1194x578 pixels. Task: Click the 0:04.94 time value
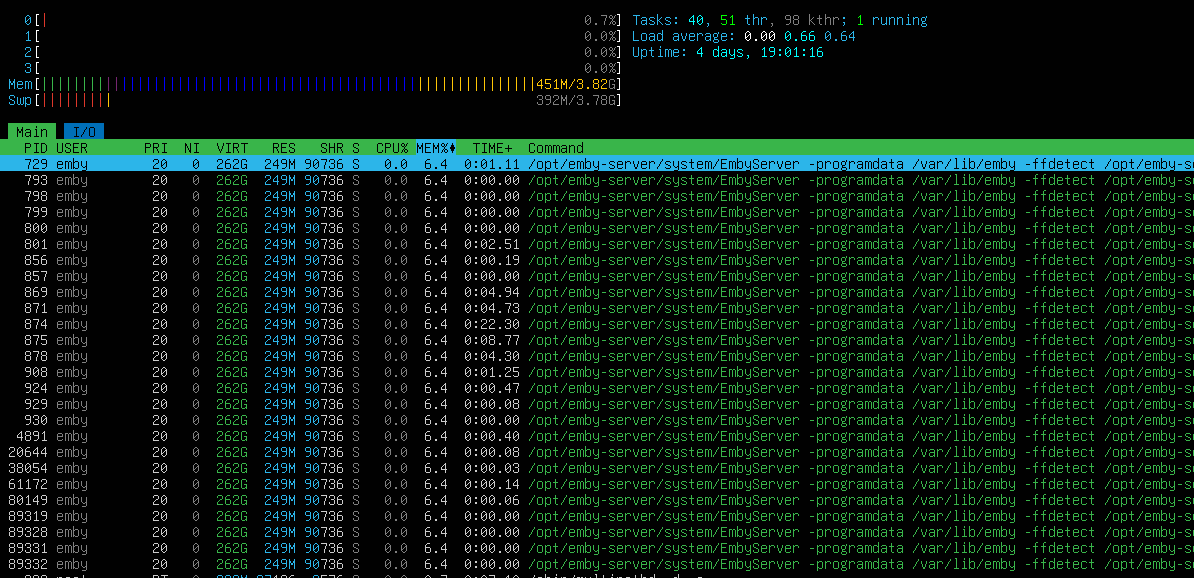pyautogui.click(x=492, y=292)
